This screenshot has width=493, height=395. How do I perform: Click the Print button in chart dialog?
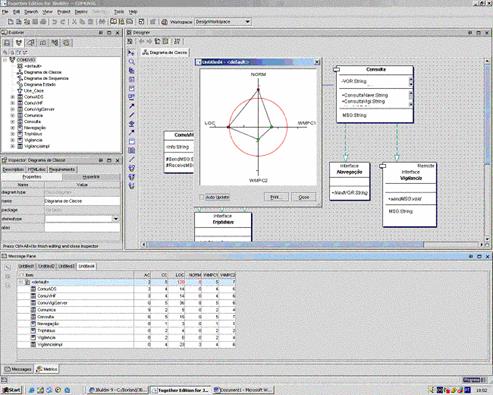[x=276, y=197]
